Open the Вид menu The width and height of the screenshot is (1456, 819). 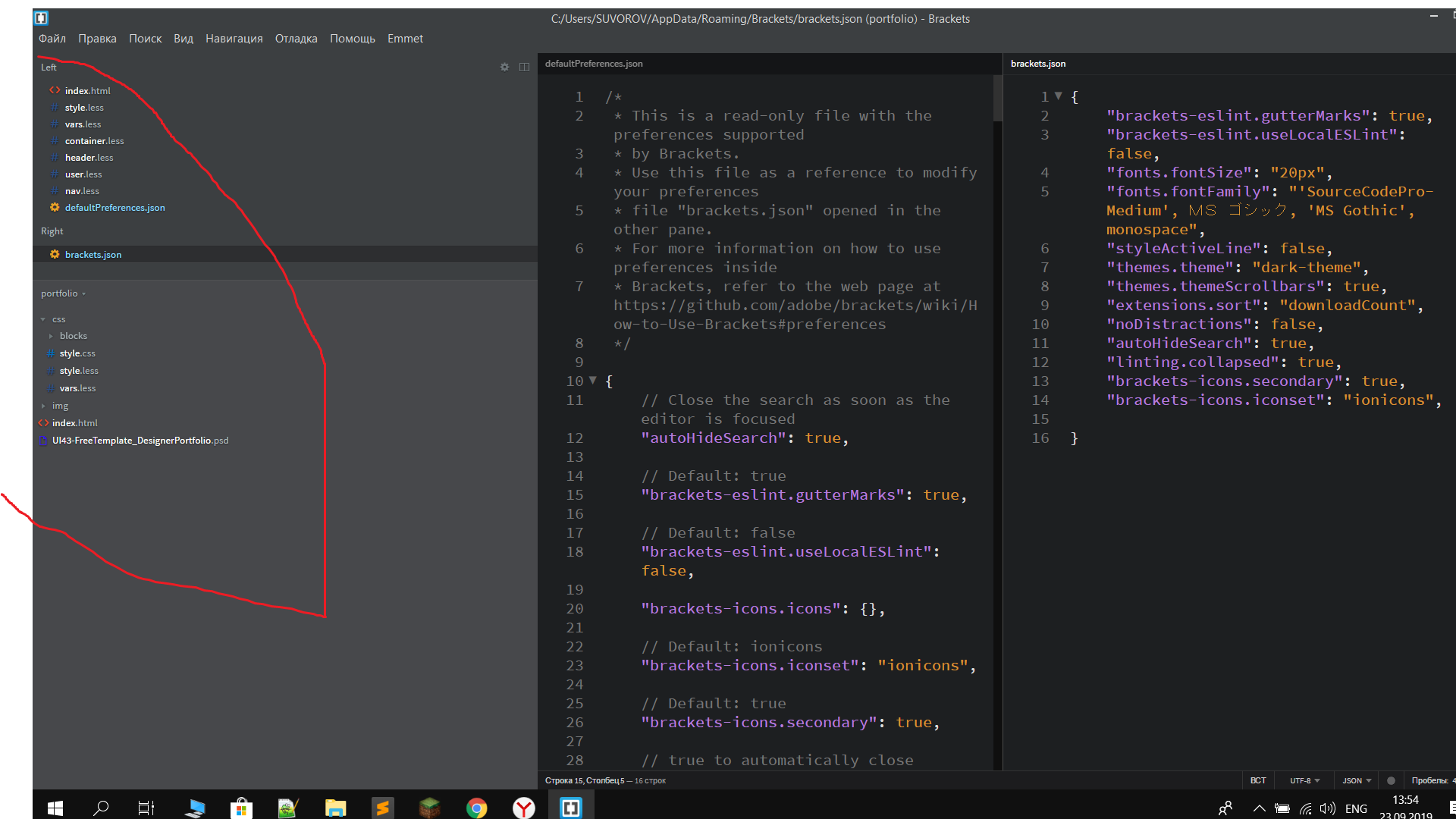coord(184,39)
